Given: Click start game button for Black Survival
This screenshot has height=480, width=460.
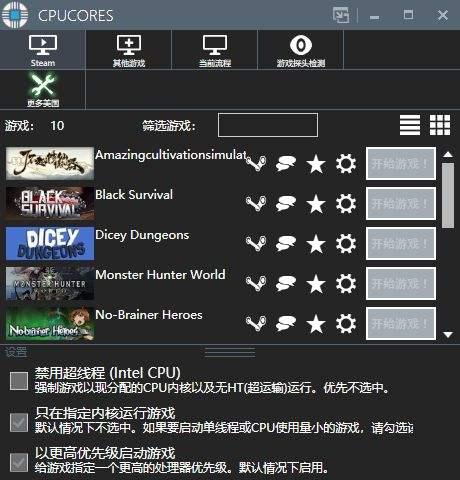Looking at the screenshot, I should (401, 203).
